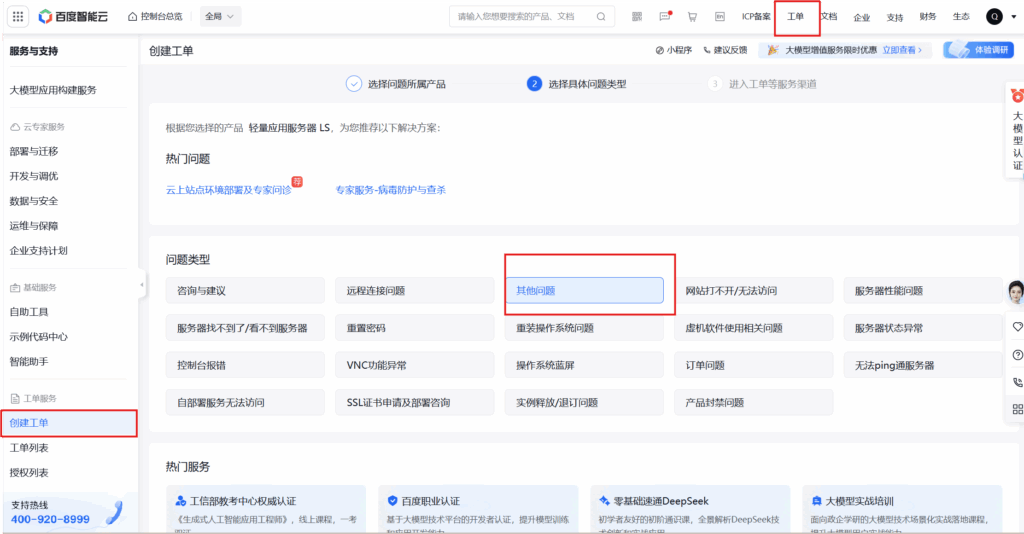Select 产品封禁问题 problem type
1024x534 pixels.
click(x=754, y=402)
